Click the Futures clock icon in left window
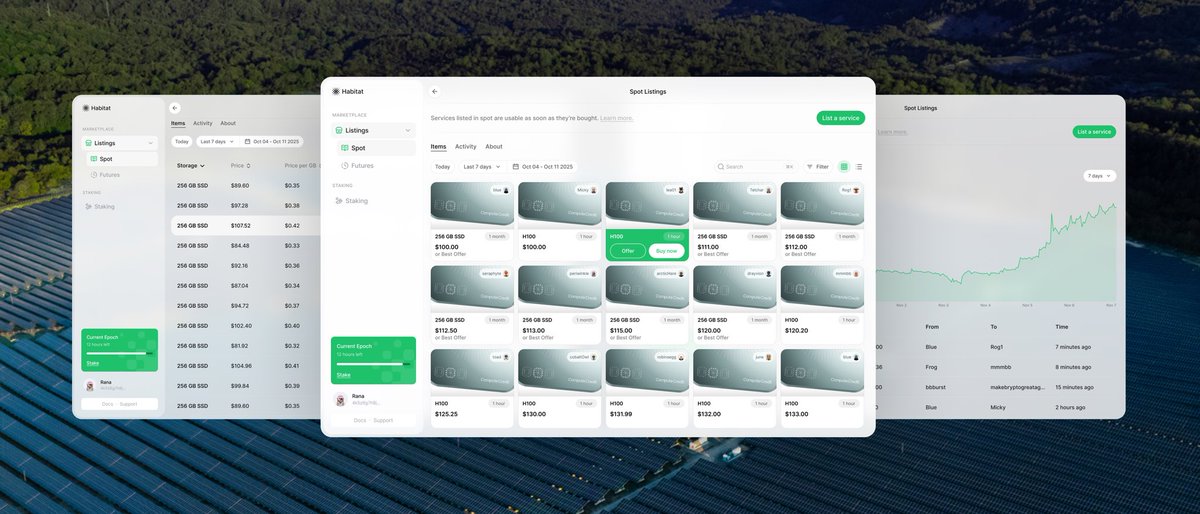Viewport: 1200px width, 514px height. point(94,175)
